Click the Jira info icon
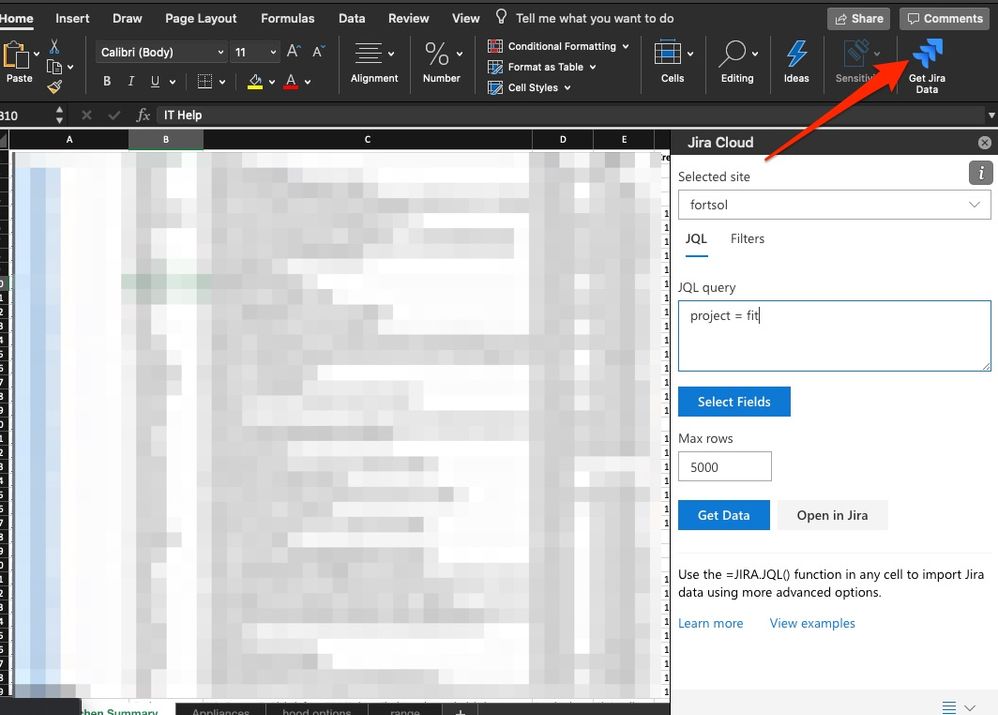Viewport: 998px width, 715px height. pos(981,173)
